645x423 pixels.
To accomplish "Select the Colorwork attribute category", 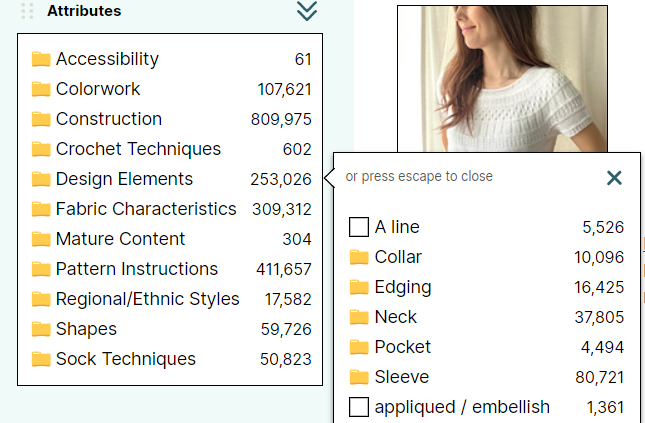I will coord(98,89).
